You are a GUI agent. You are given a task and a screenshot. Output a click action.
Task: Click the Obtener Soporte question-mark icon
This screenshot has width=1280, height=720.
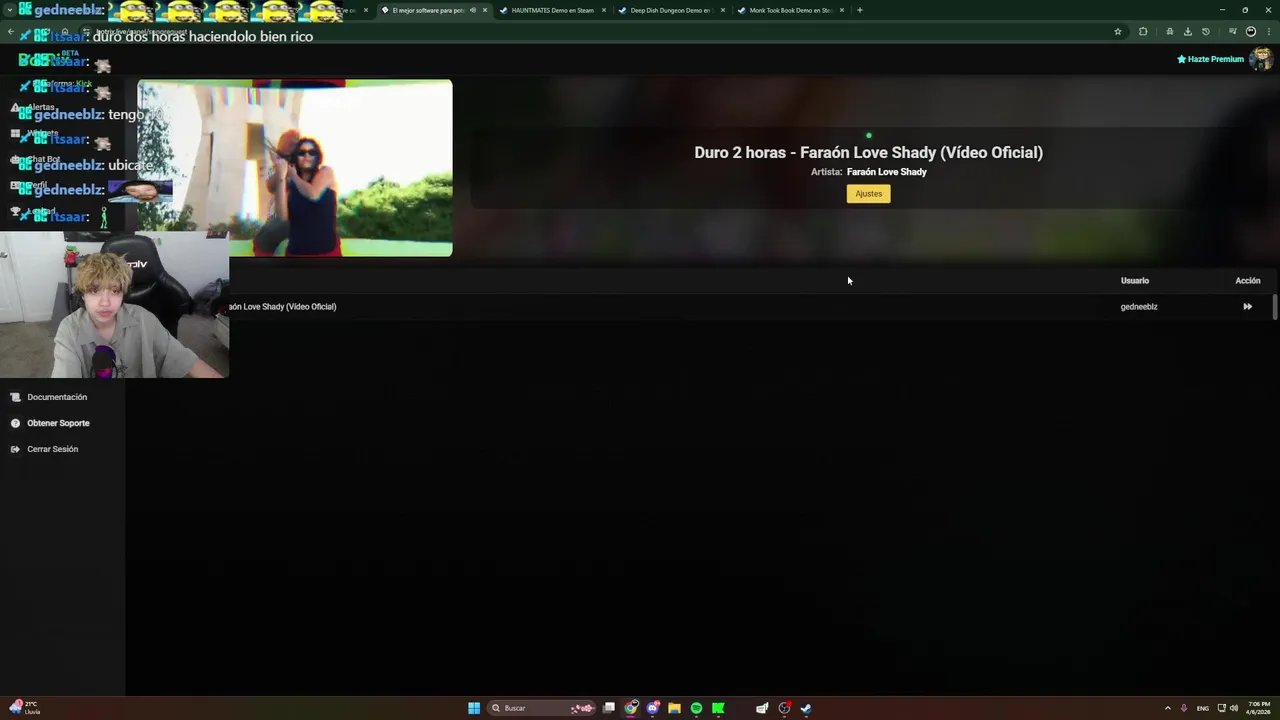(15, 423)
